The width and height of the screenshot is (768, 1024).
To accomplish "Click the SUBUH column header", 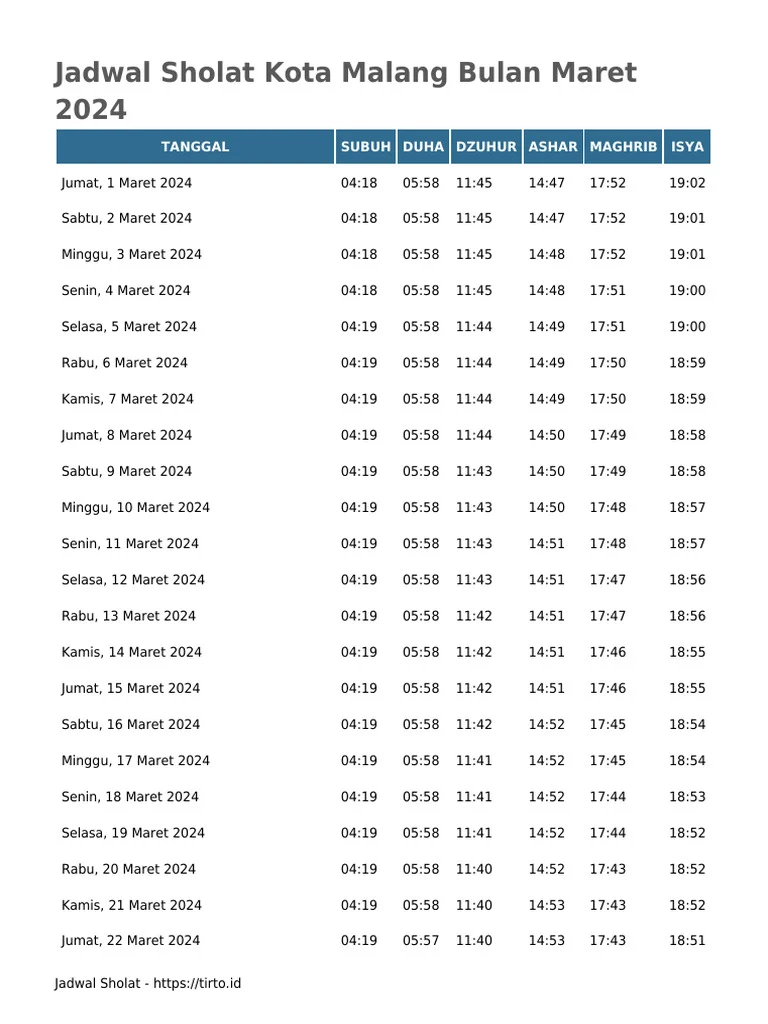I will tap(366, 146).
